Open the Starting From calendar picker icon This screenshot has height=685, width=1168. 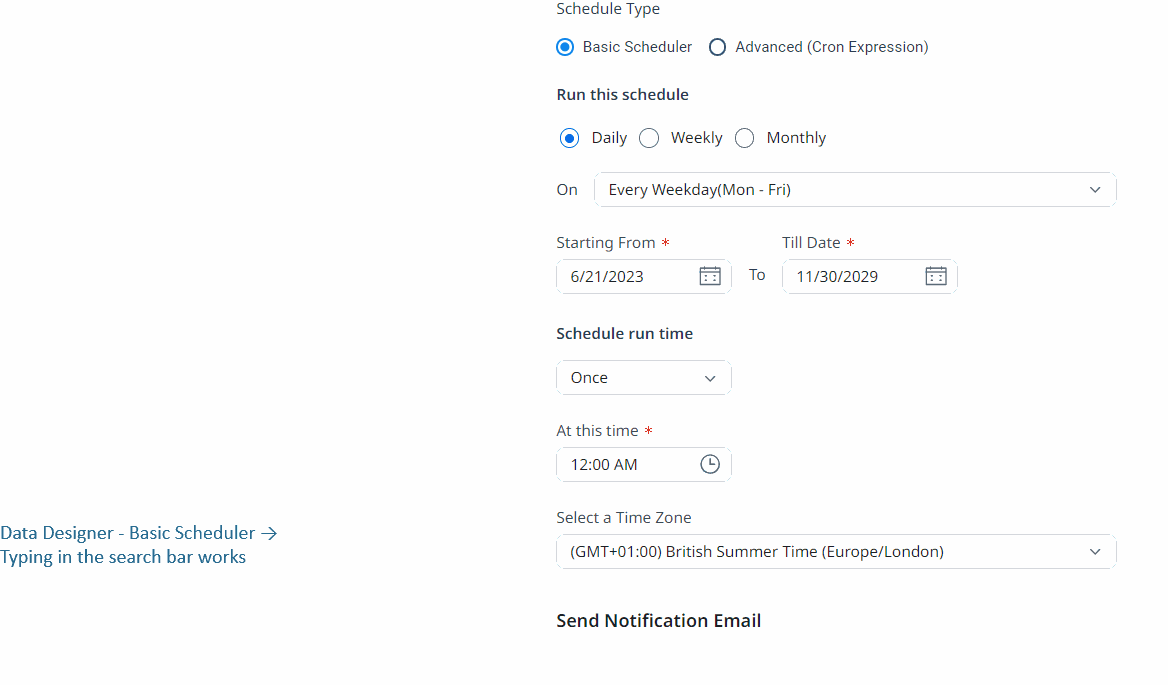pyautogui.click(x=709, y=276)
